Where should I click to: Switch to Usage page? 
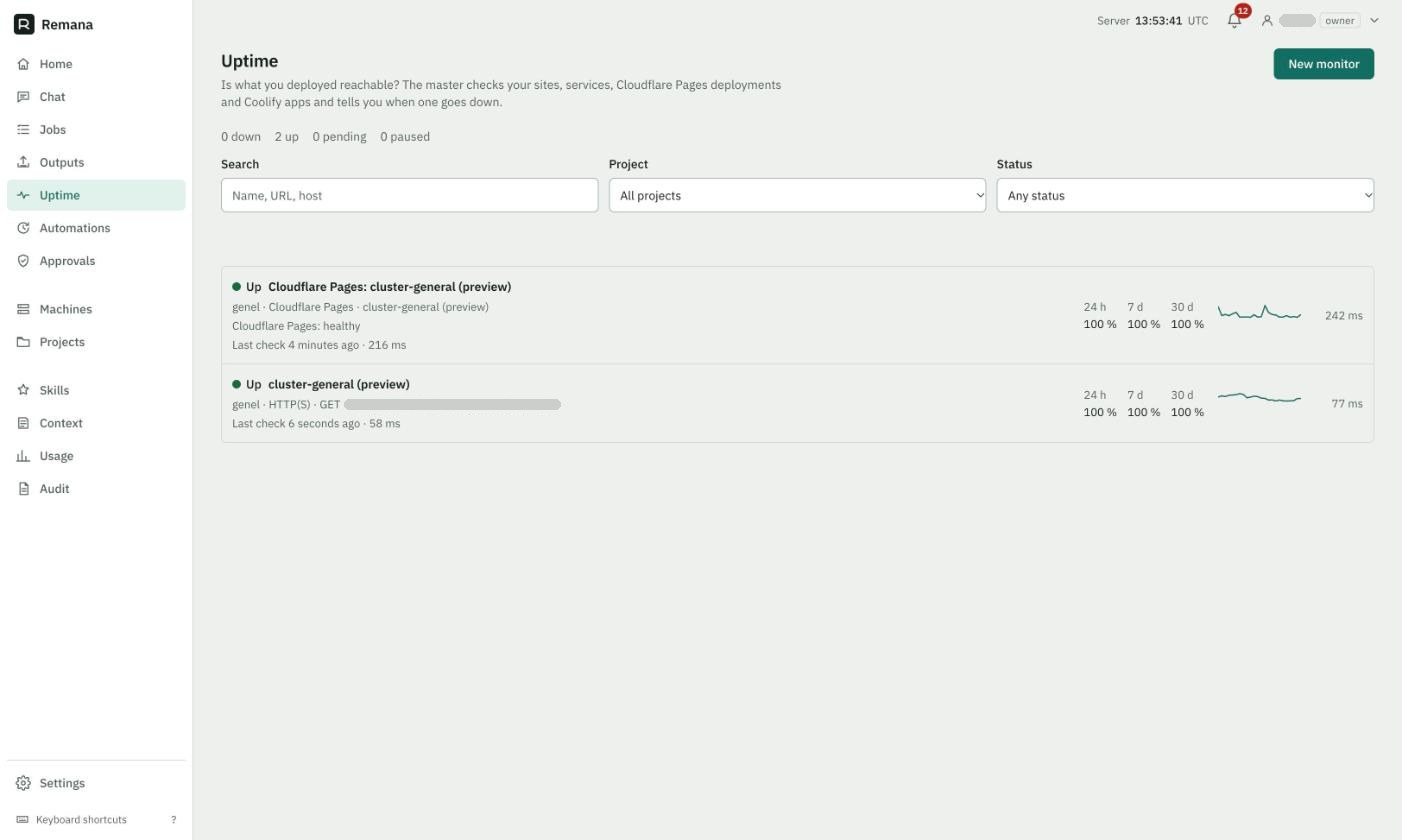pos(96,456)
